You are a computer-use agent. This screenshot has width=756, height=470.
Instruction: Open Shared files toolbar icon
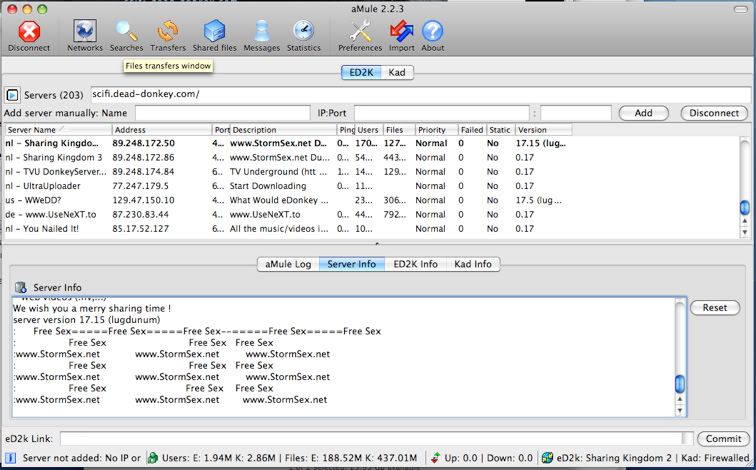click(215, 31)
